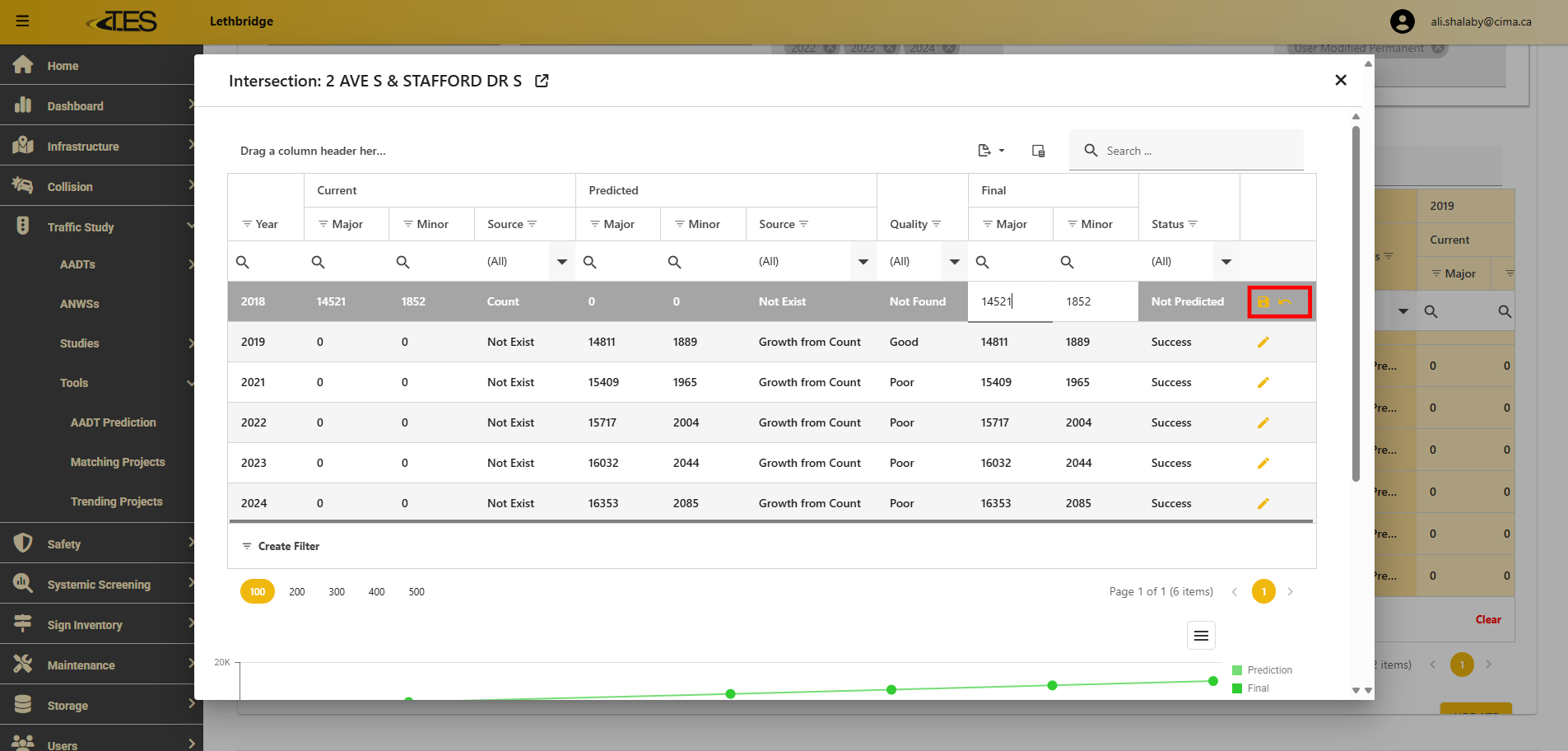Open the chart hamburger menu
The height and width of the screenshot is (751, 1568).
1201,636
